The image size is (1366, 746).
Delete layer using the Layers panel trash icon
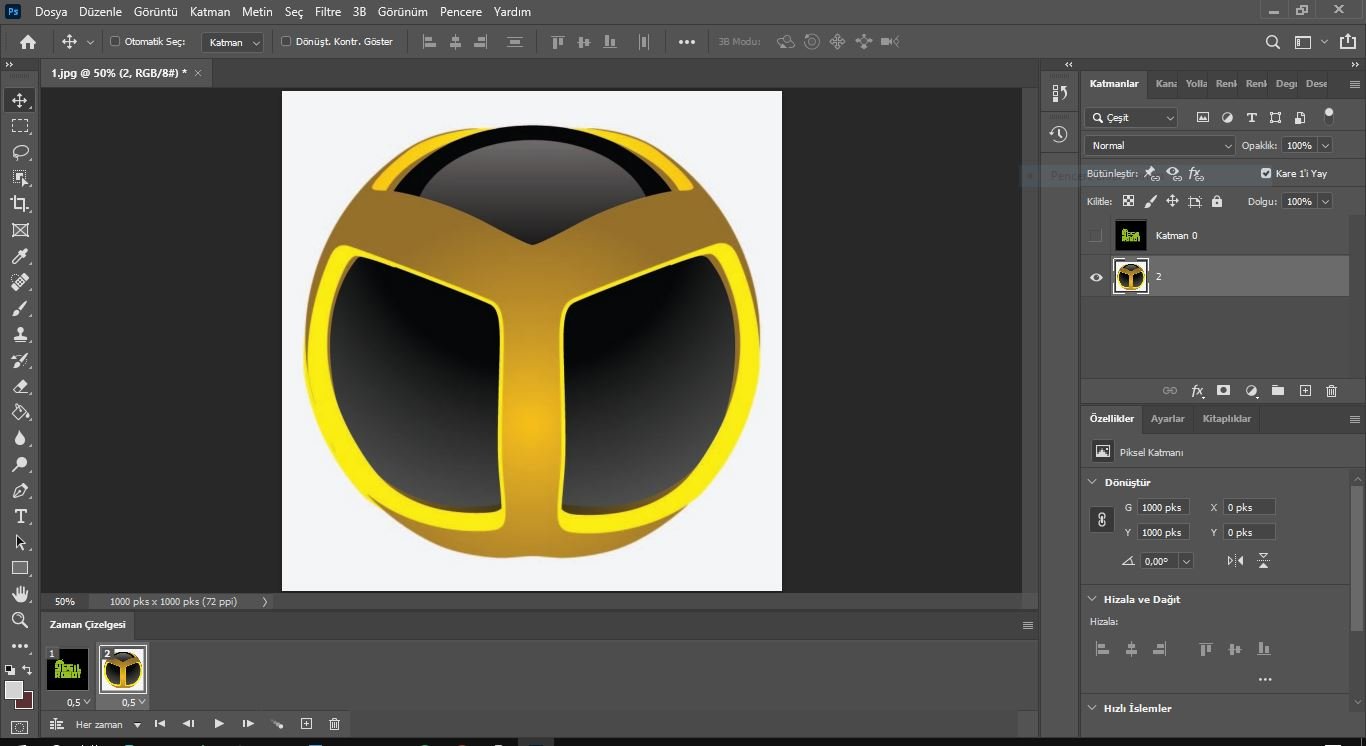point(1331,391)
